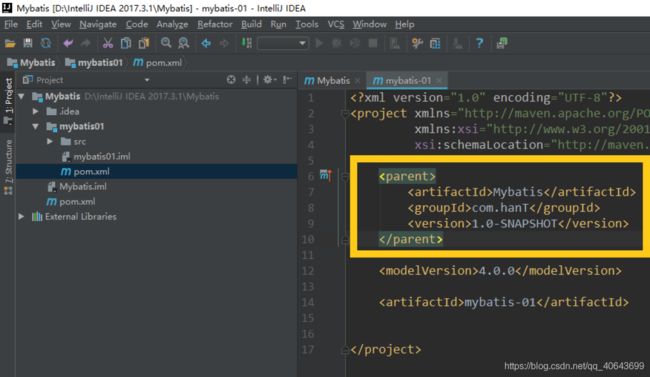Open the Tools menu
This screenshot has height=377, width=650.
[x=307, y=24]
